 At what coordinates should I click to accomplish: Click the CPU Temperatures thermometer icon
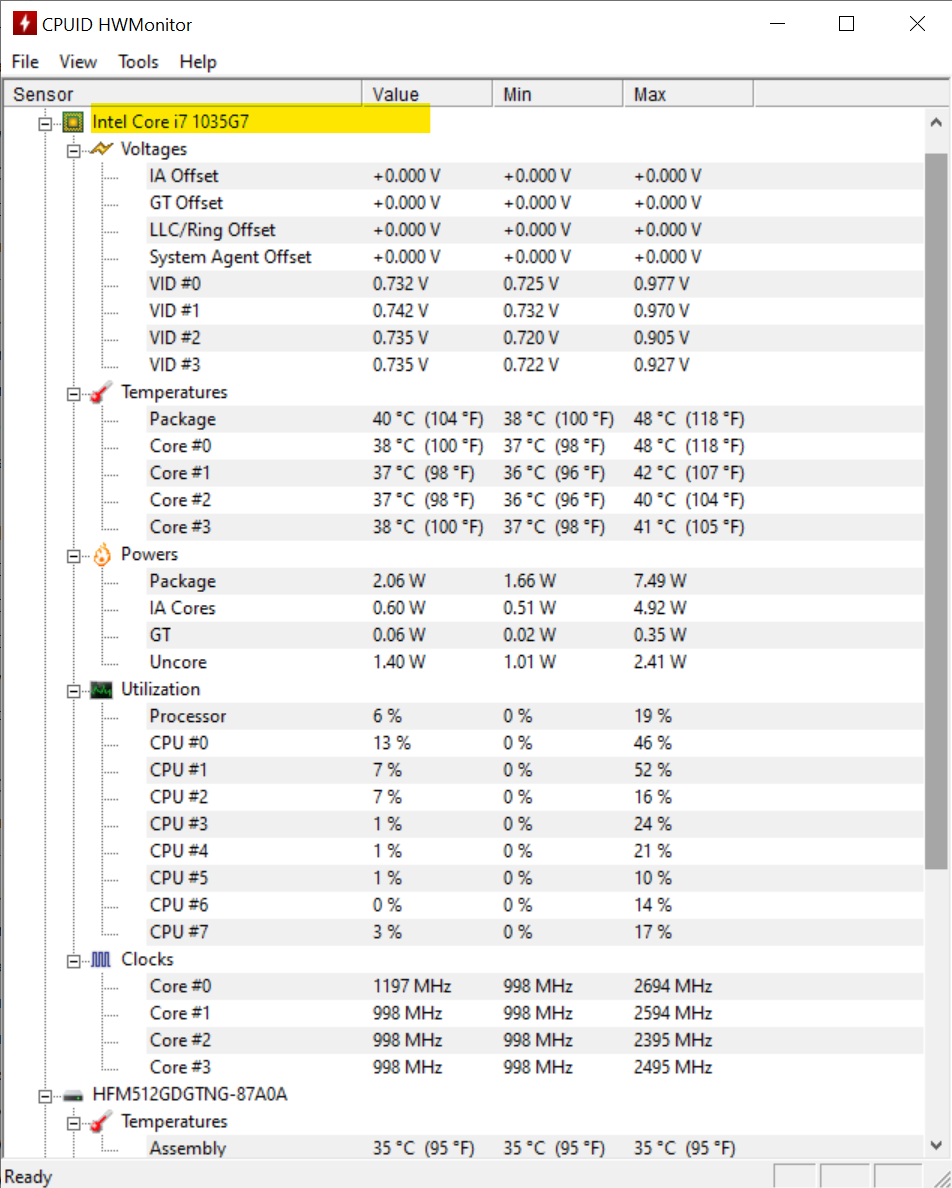coord(101,392)
